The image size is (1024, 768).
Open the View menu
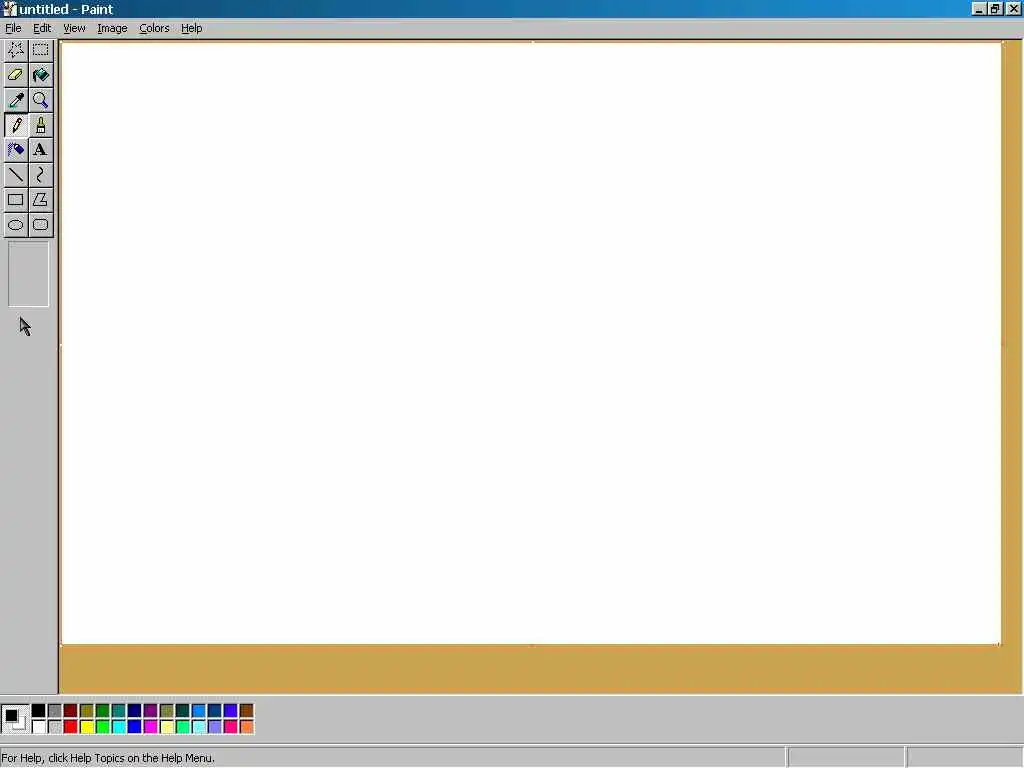click(x=74, y=28)
